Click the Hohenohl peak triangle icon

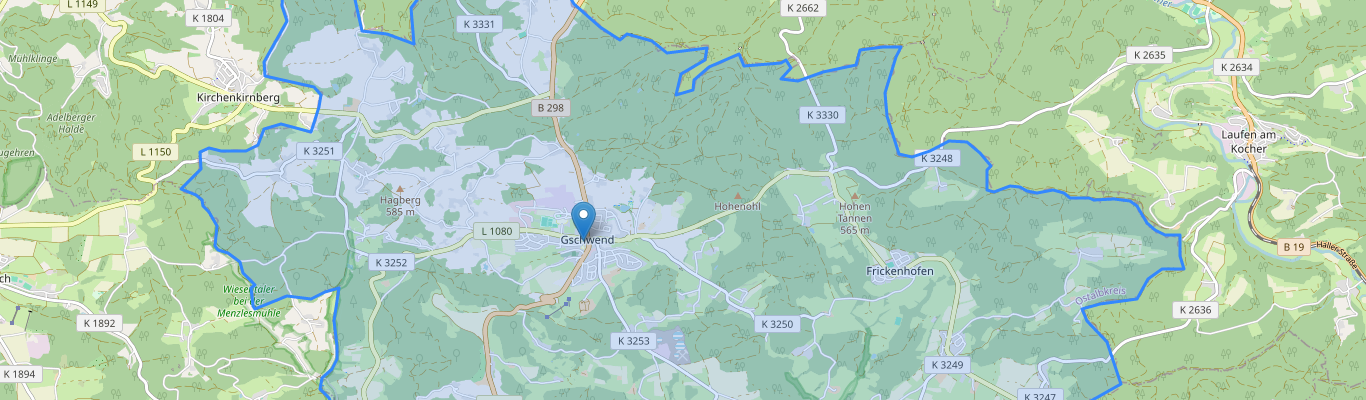pyautogui.click(x=739, y=195)
